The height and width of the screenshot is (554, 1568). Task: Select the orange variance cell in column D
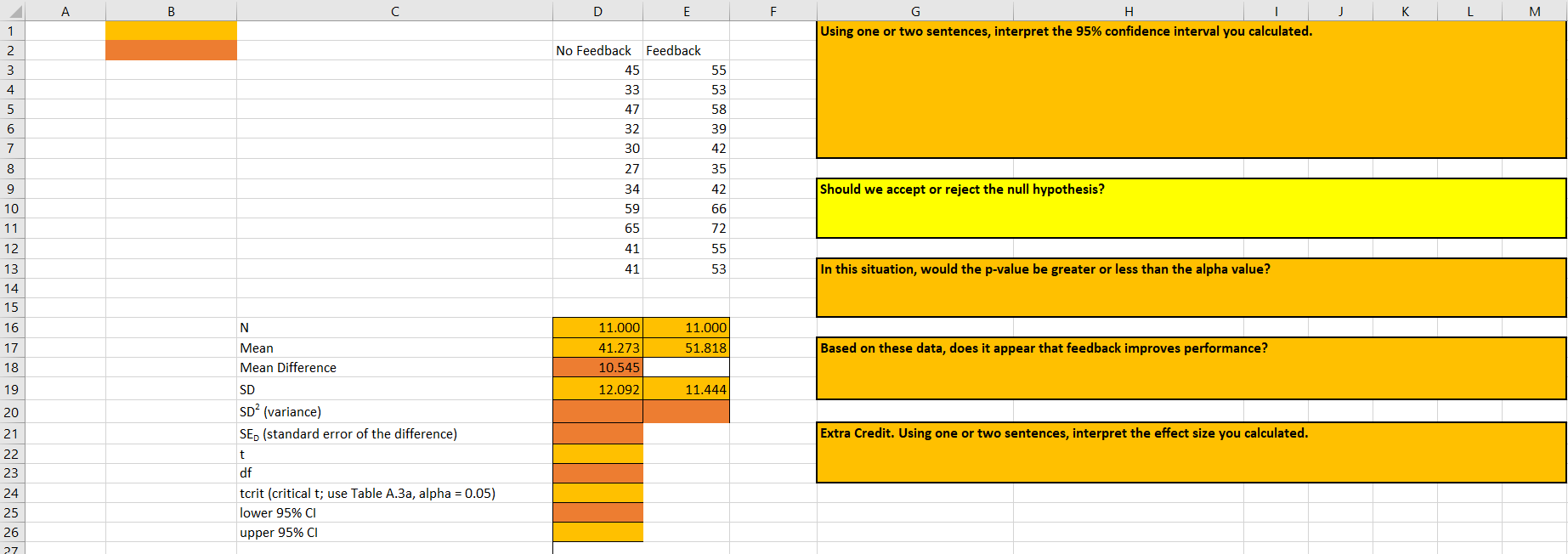pyautogui.click(x=597, y=411)
